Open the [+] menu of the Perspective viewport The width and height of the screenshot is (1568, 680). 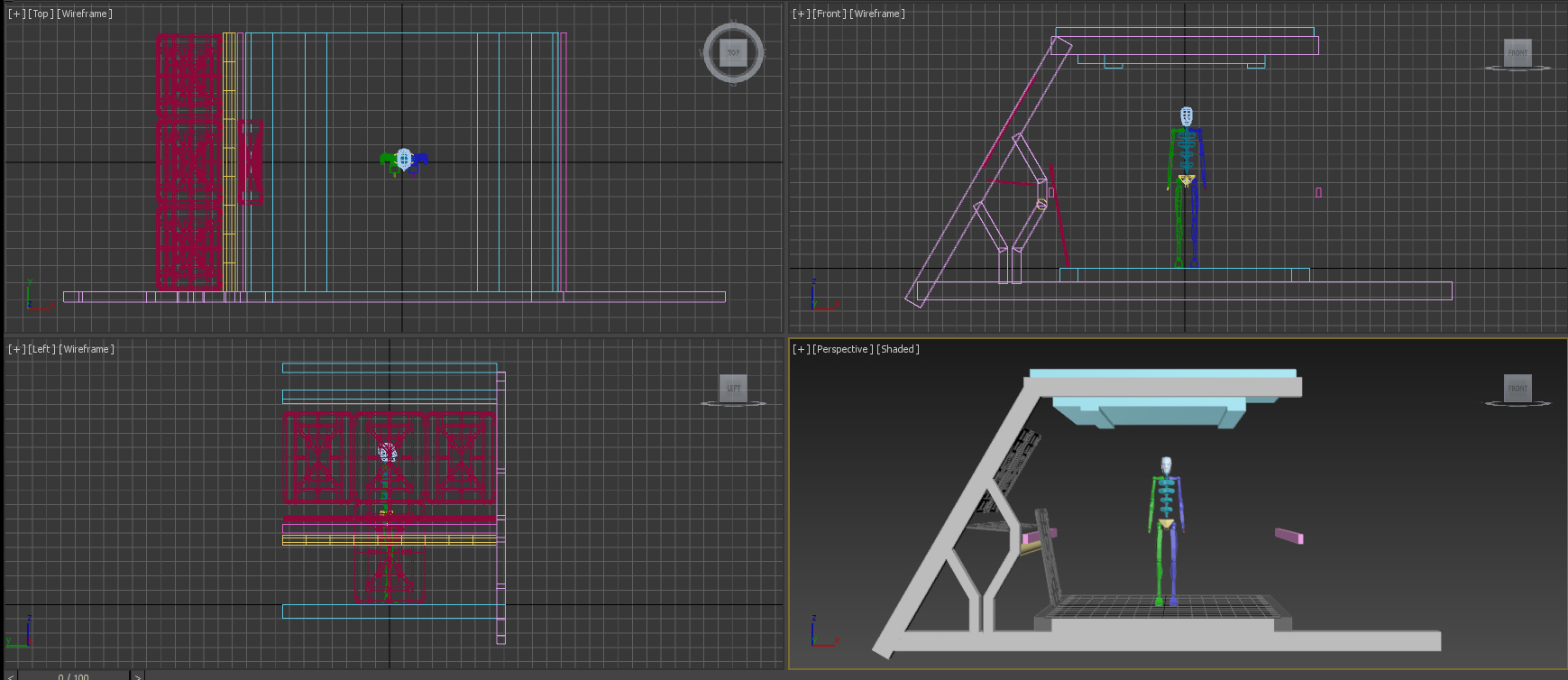(x=801, y=349)
